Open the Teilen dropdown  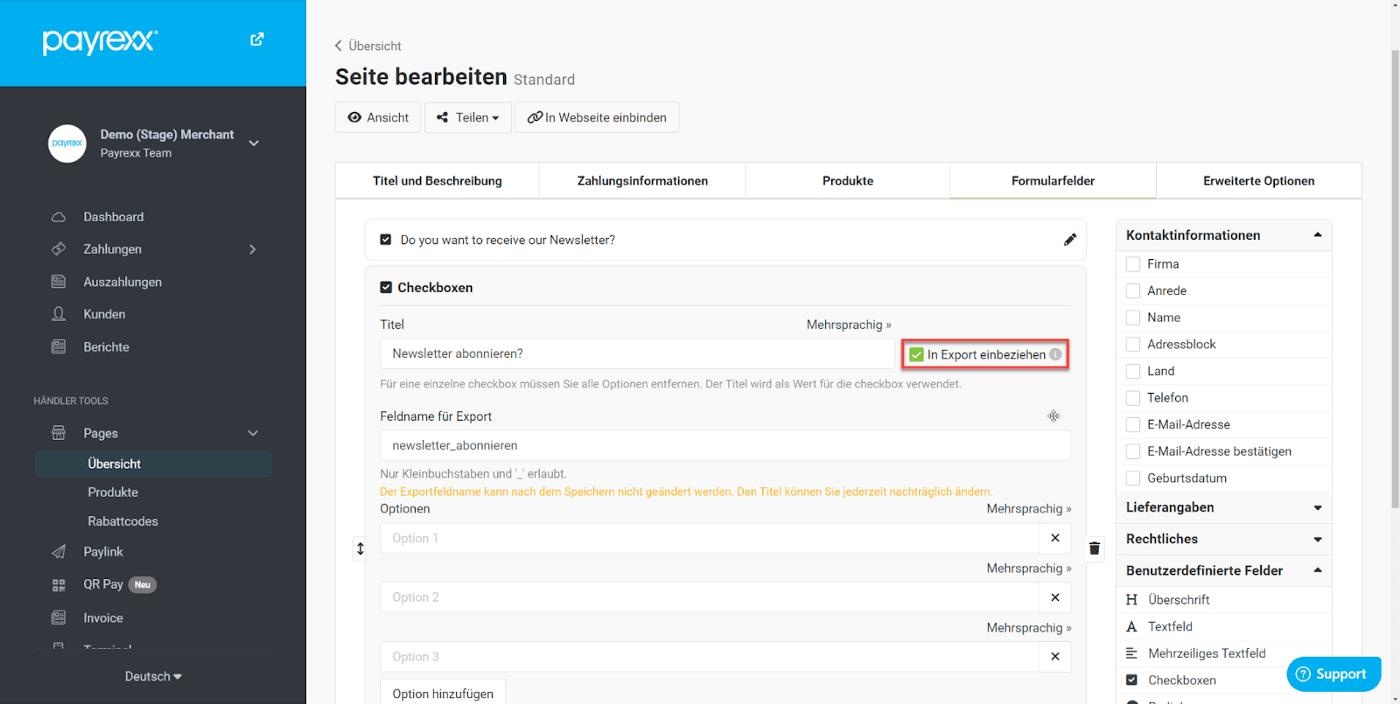pos(468,117)
